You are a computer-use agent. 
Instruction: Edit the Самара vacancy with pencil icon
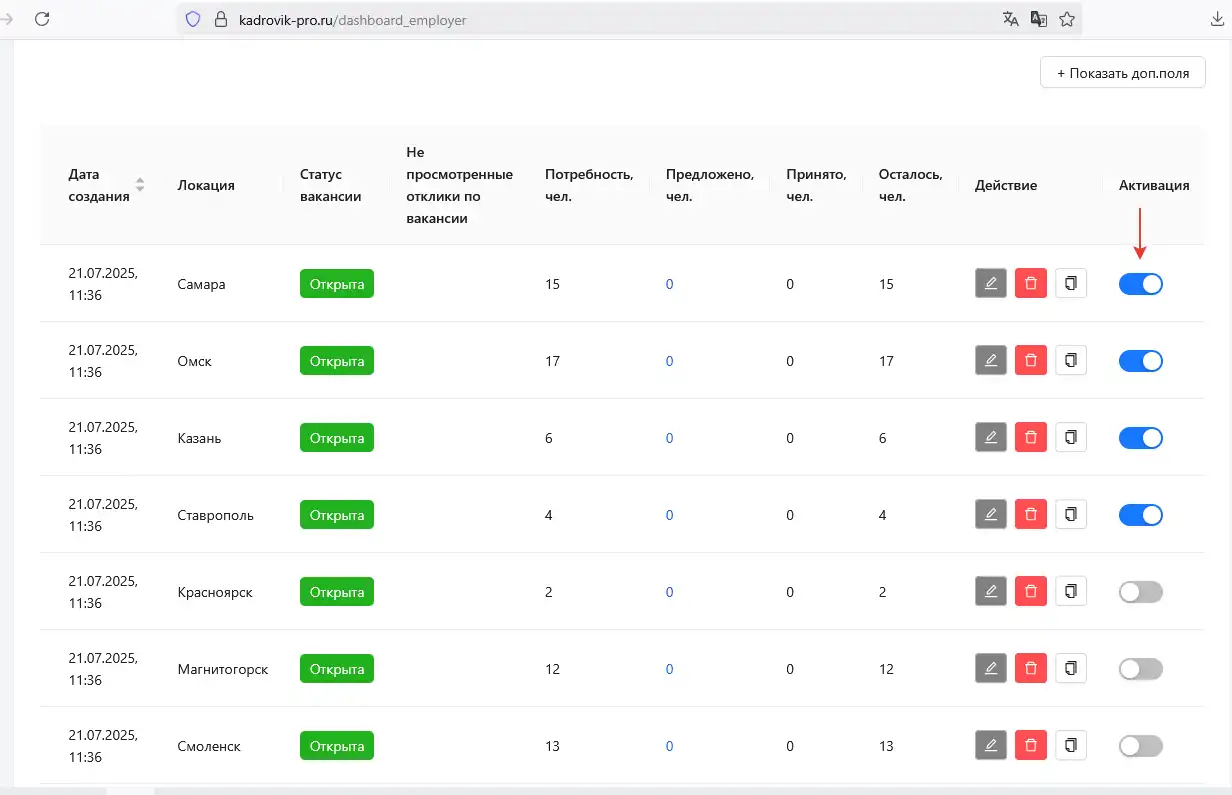pyautogui.click(x=990, y=284)
